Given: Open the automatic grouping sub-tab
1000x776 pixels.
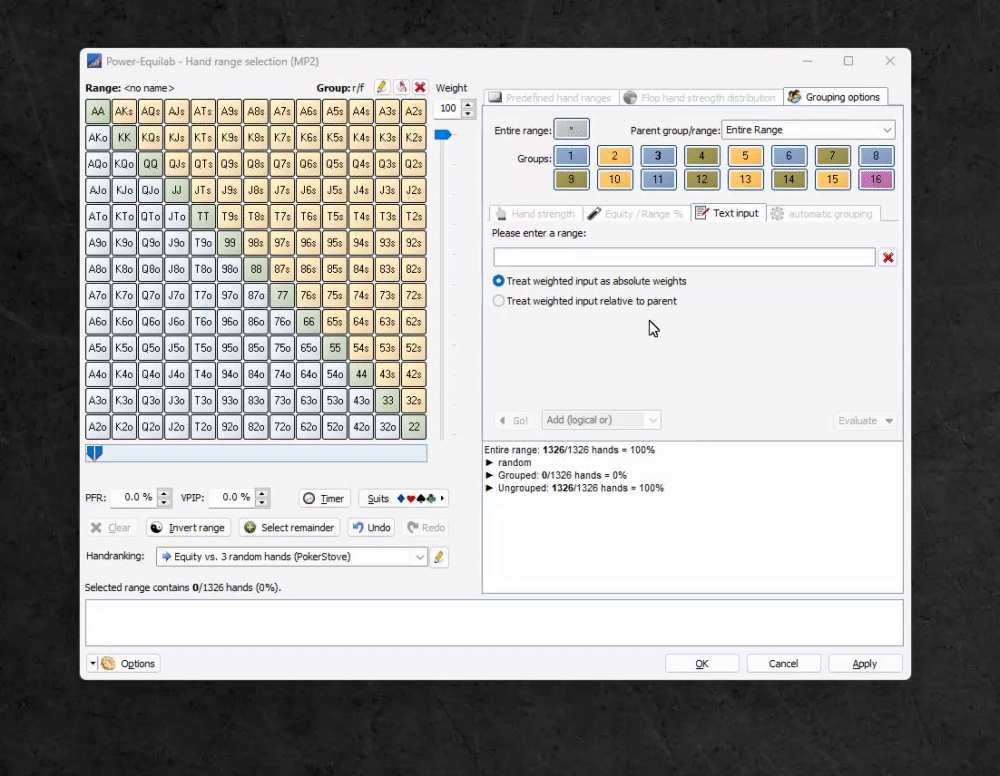Looking at the screenshot, I should coord(823,214).
